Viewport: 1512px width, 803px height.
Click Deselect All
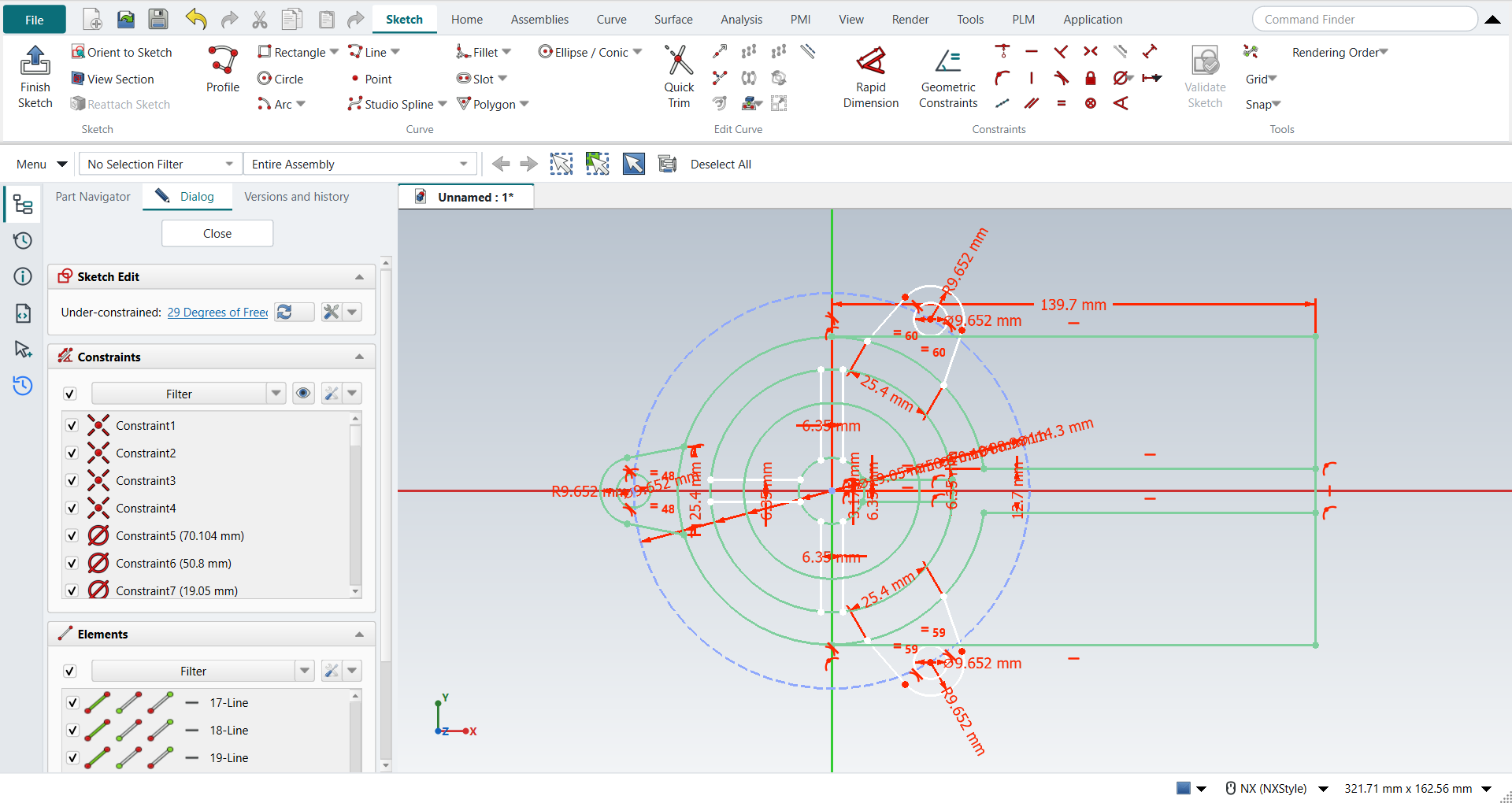[x=721, y=164]
